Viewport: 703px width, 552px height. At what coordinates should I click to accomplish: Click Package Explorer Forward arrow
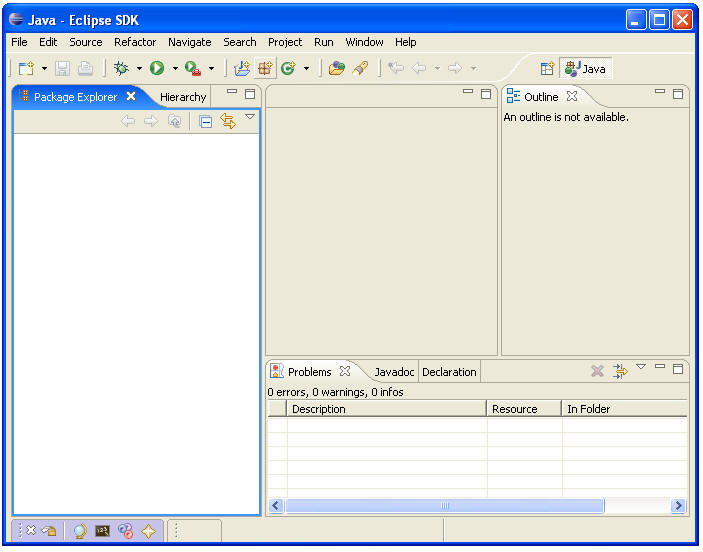click(x=151, y=121)
